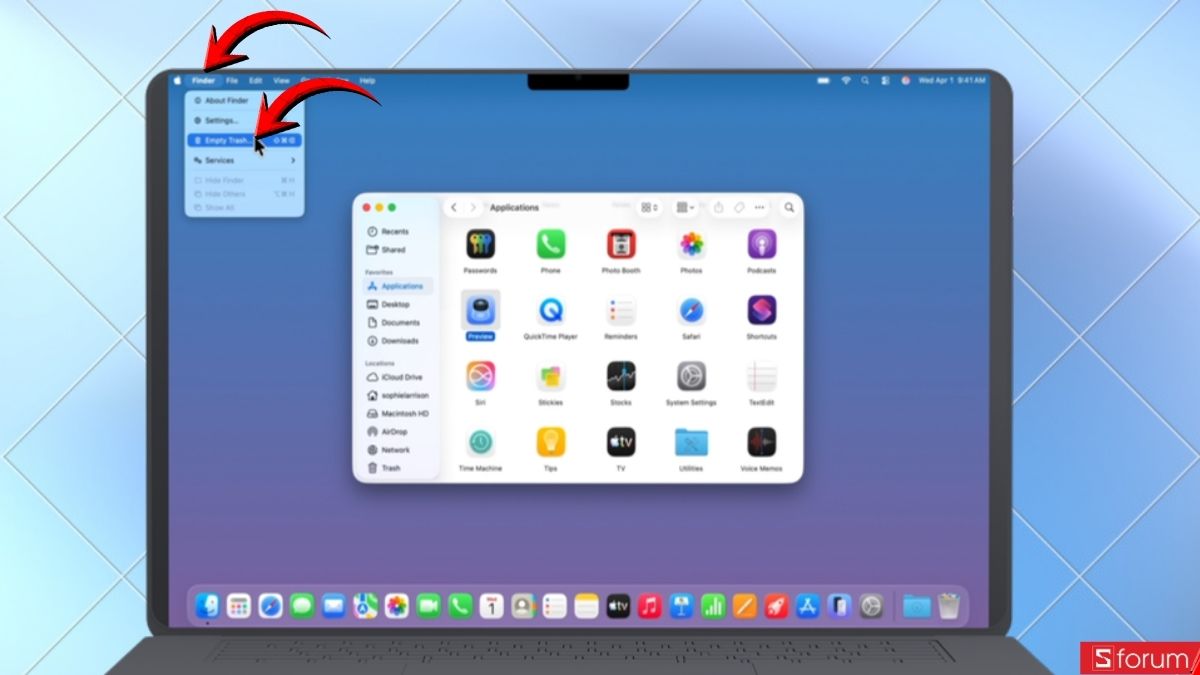Screen dimensions: 1200x675
Task: Select Downloads in the Finder sidebar
Action: click(x=399, y=340)
